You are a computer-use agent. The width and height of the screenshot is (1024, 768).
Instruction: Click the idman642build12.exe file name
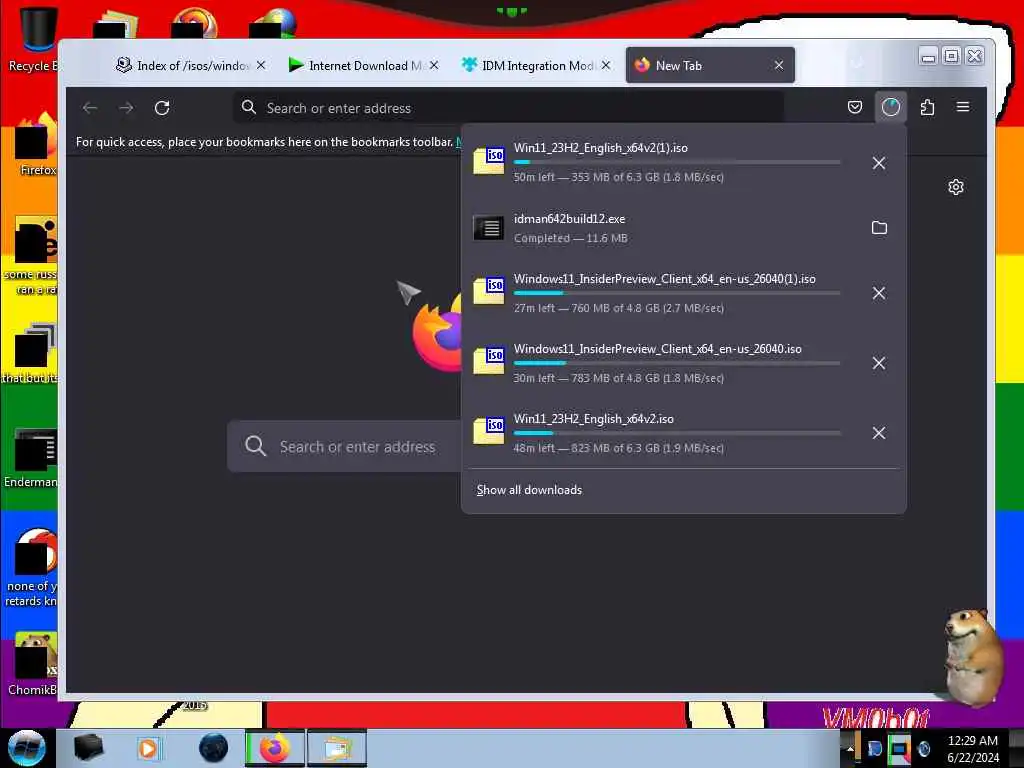[x=569, y=219]
